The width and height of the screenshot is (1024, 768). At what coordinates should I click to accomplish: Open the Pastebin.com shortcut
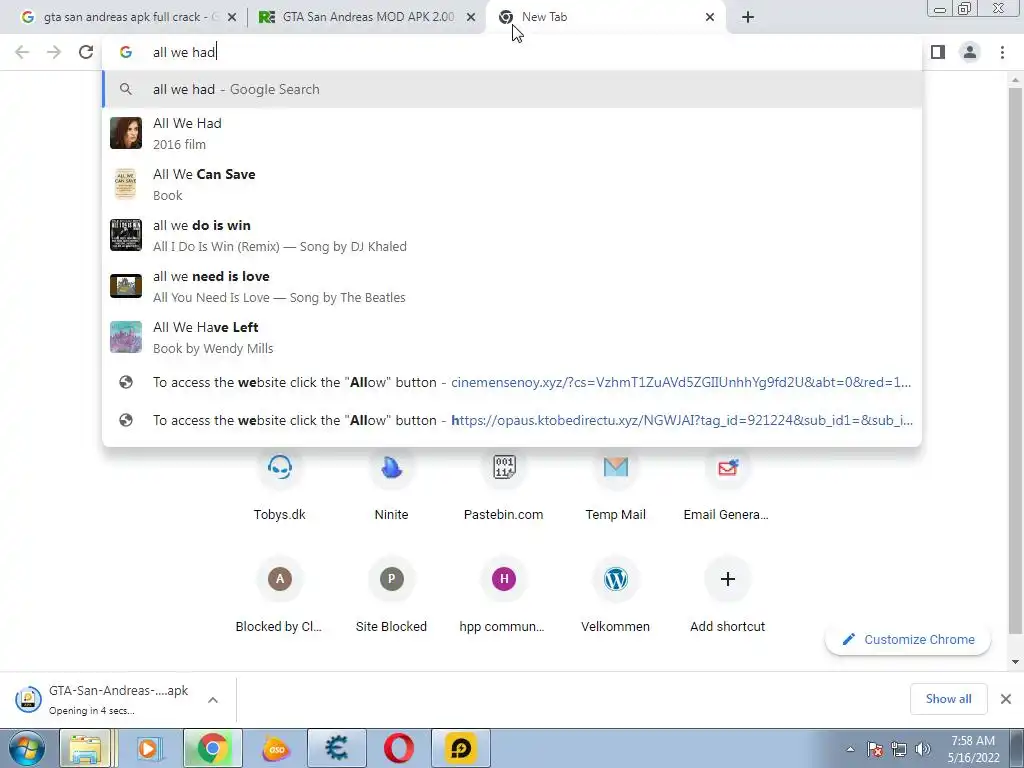click(x=504, y=485)
